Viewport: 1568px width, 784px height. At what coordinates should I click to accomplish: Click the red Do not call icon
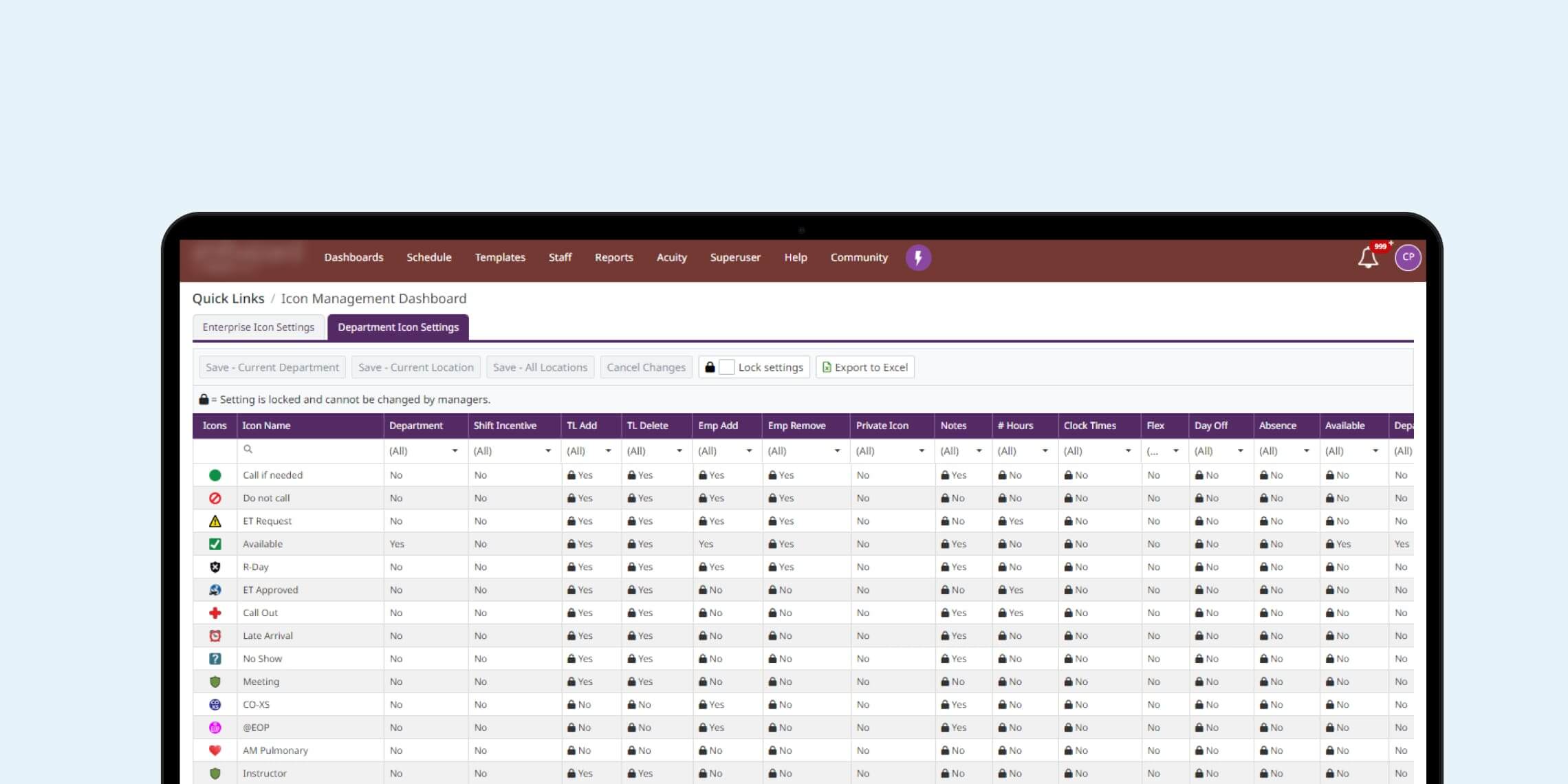(215, 498)
